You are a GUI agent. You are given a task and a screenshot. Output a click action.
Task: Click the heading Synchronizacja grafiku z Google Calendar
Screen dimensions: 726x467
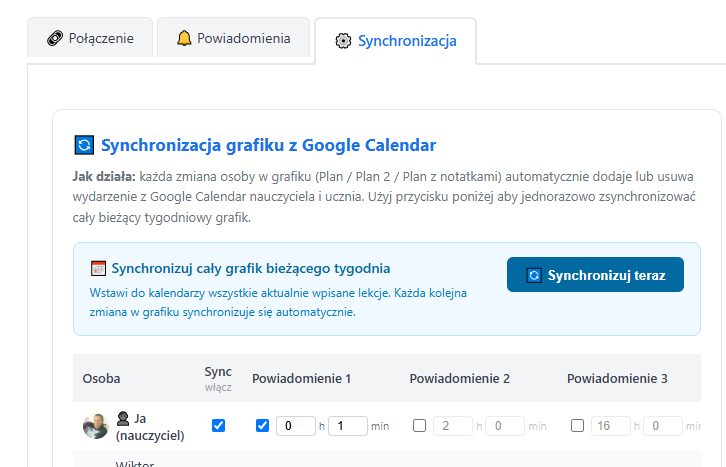pyautogui.click(x=269, y=145)
